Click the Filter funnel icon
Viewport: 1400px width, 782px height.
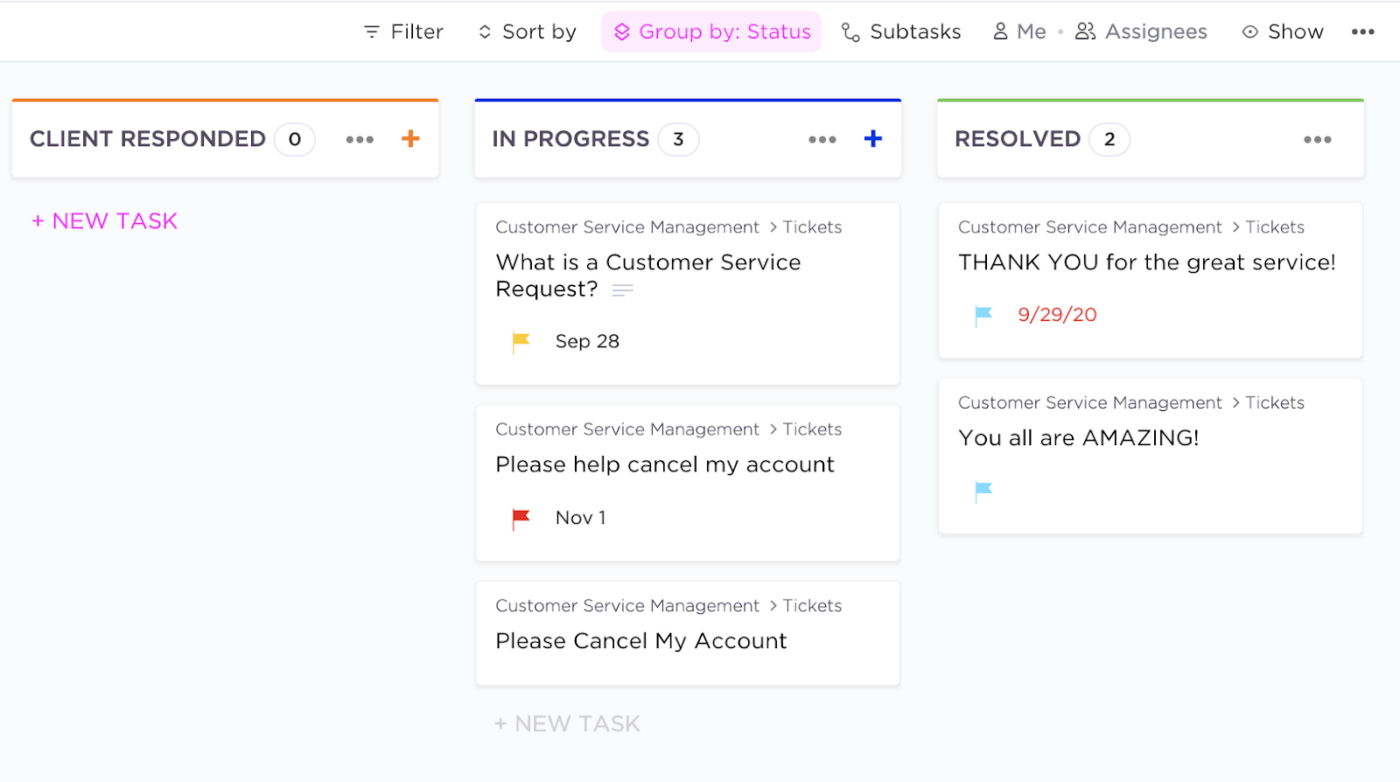click(x=371, y=31)
